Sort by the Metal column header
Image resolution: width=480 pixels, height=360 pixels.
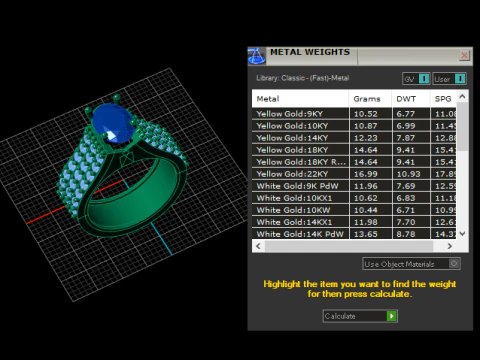(300, 99)
